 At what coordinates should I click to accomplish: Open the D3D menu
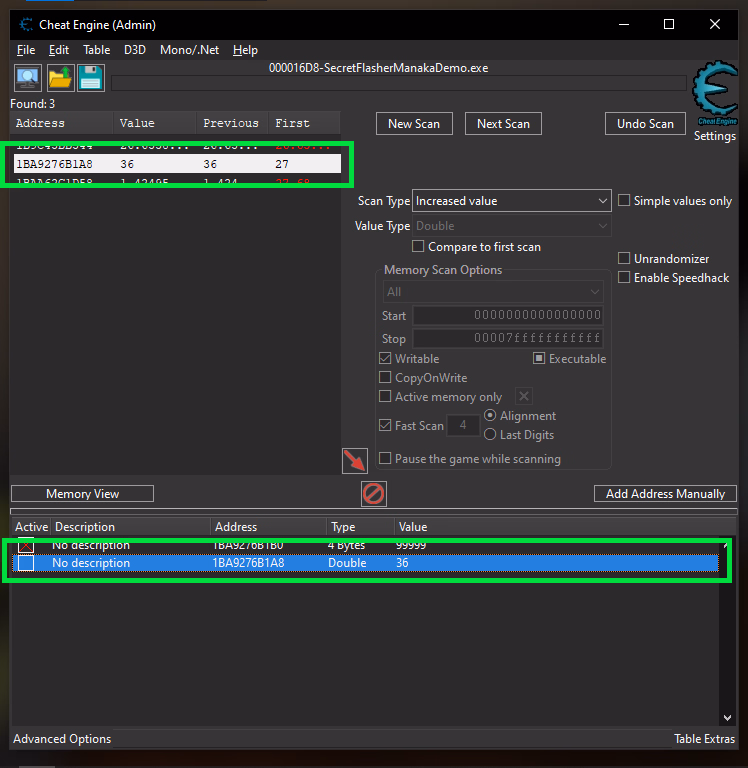135,50
